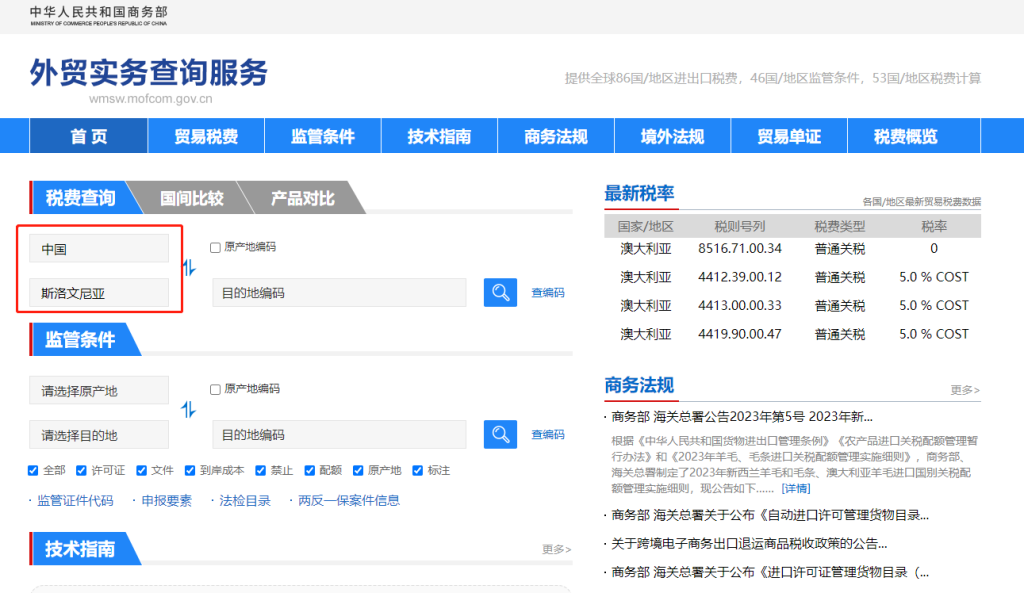Uncheck the 配额 checkbox
This screenshot has width=1024, height=593.
310,470
